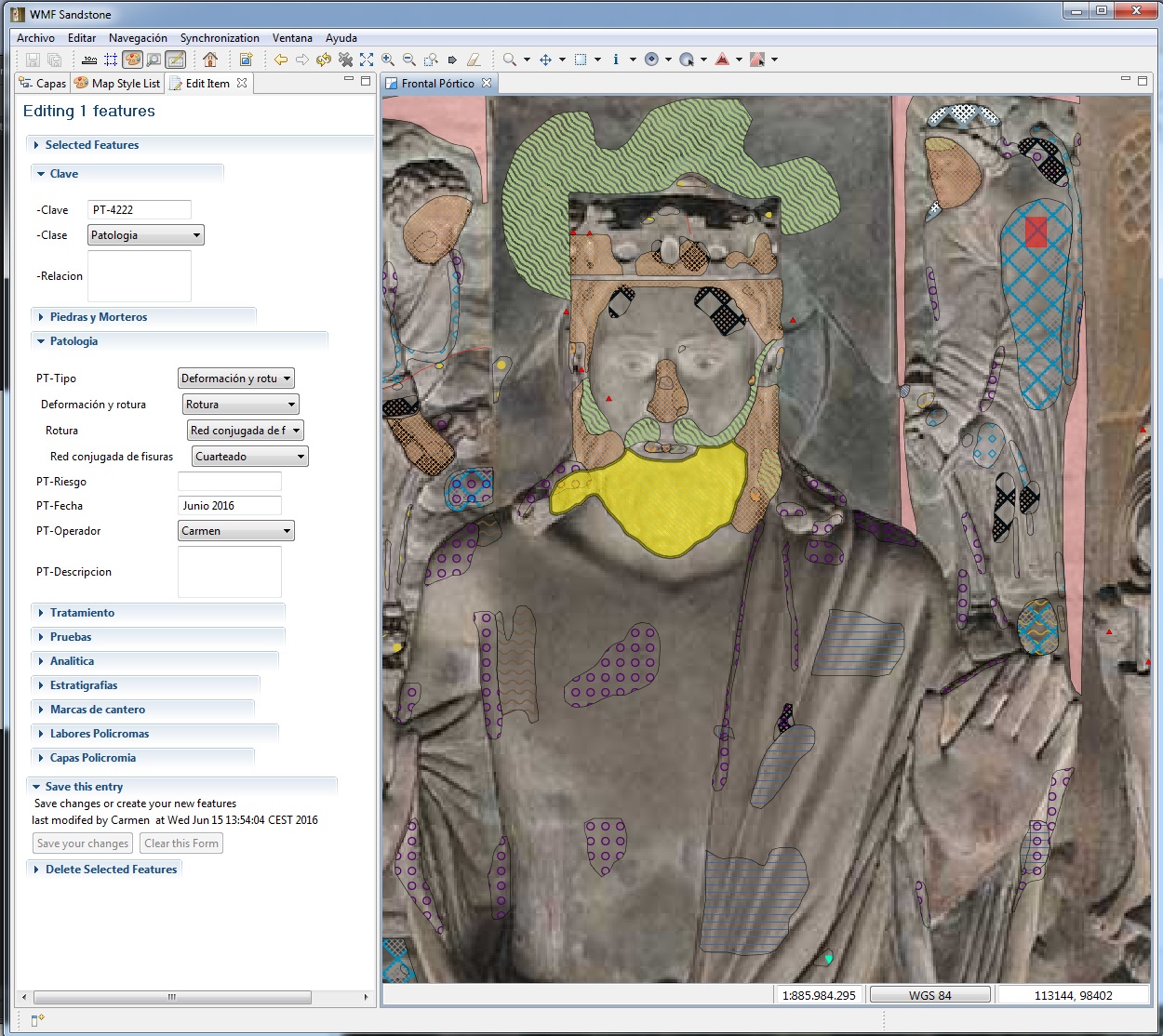
Task: Toggle the map grid button
Action: (111, 60)
